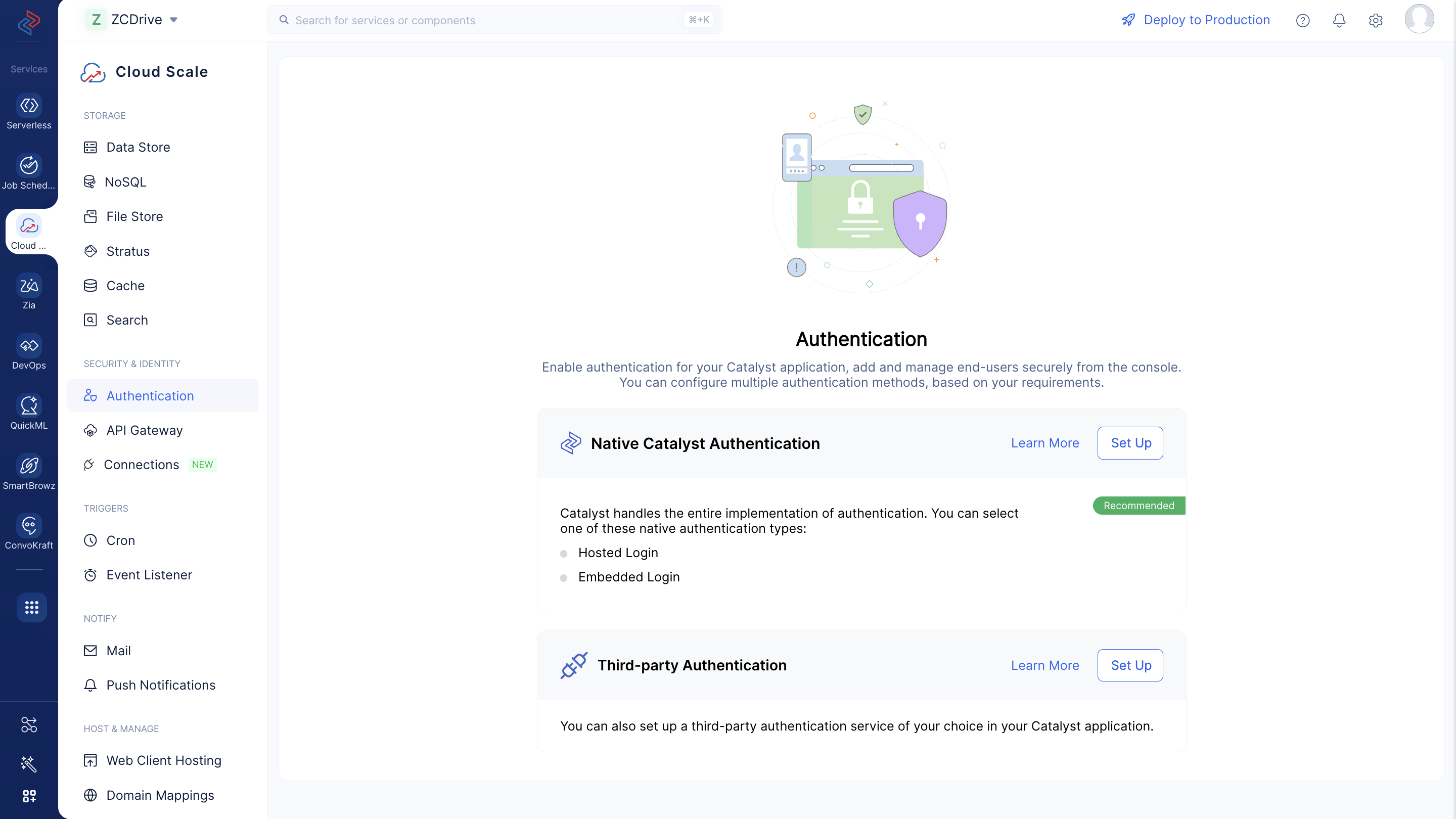Click the Hosted Login list item
The height and width of the screenshot is (819, 1456).
pyautogui.click(x=617, y=553)
